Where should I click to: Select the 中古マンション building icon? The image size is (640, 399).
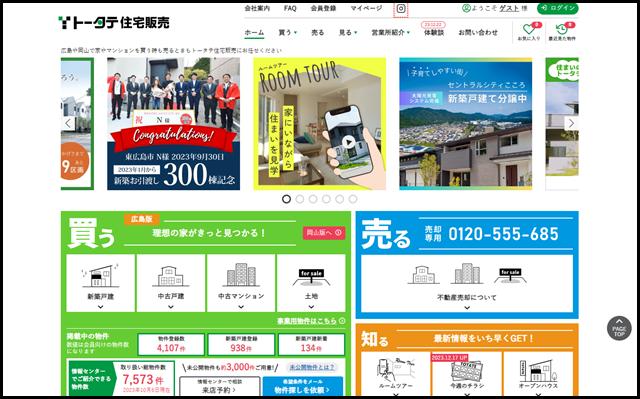click(x=241, y=275)
